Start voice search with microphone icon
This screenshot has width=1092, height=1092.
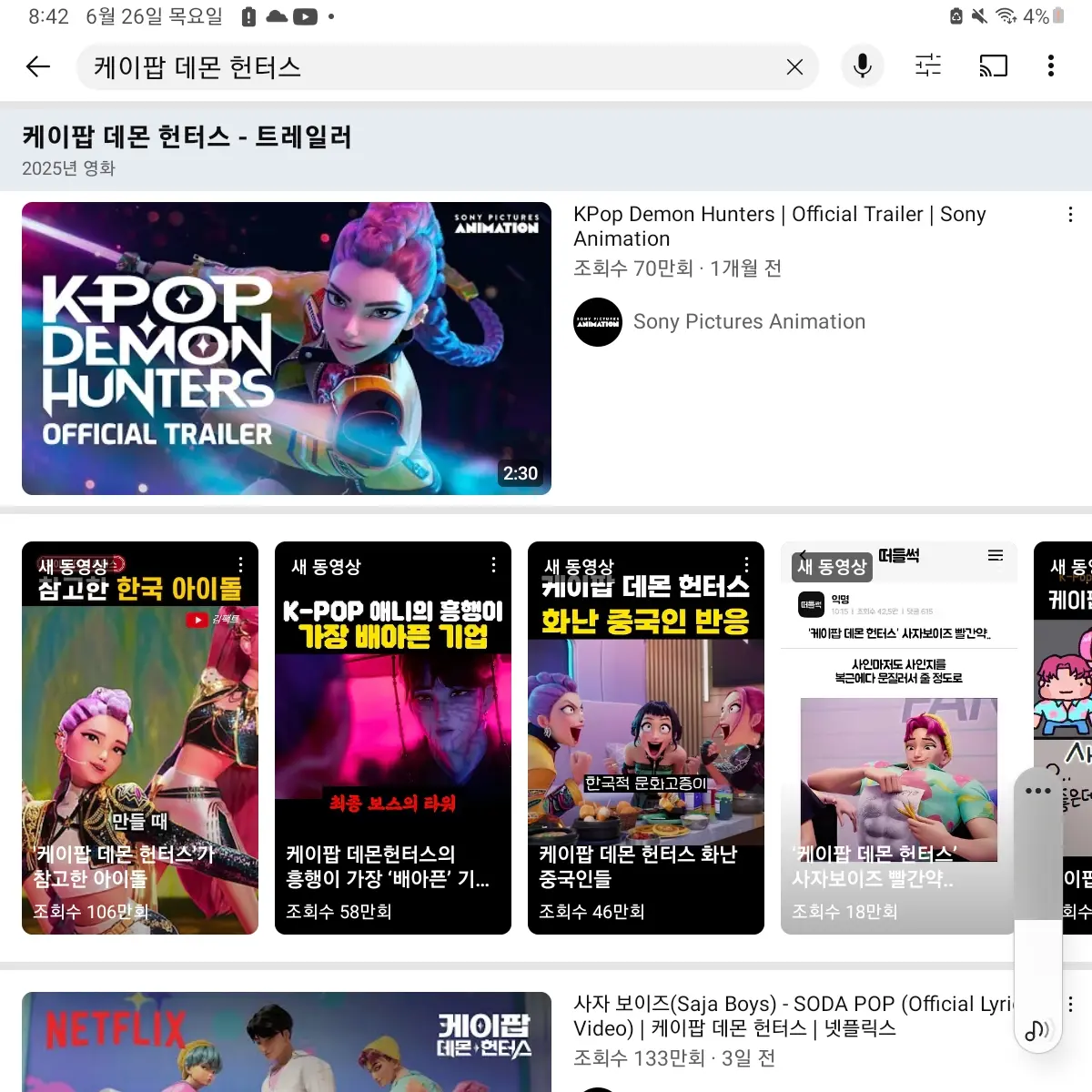point(863,66)
